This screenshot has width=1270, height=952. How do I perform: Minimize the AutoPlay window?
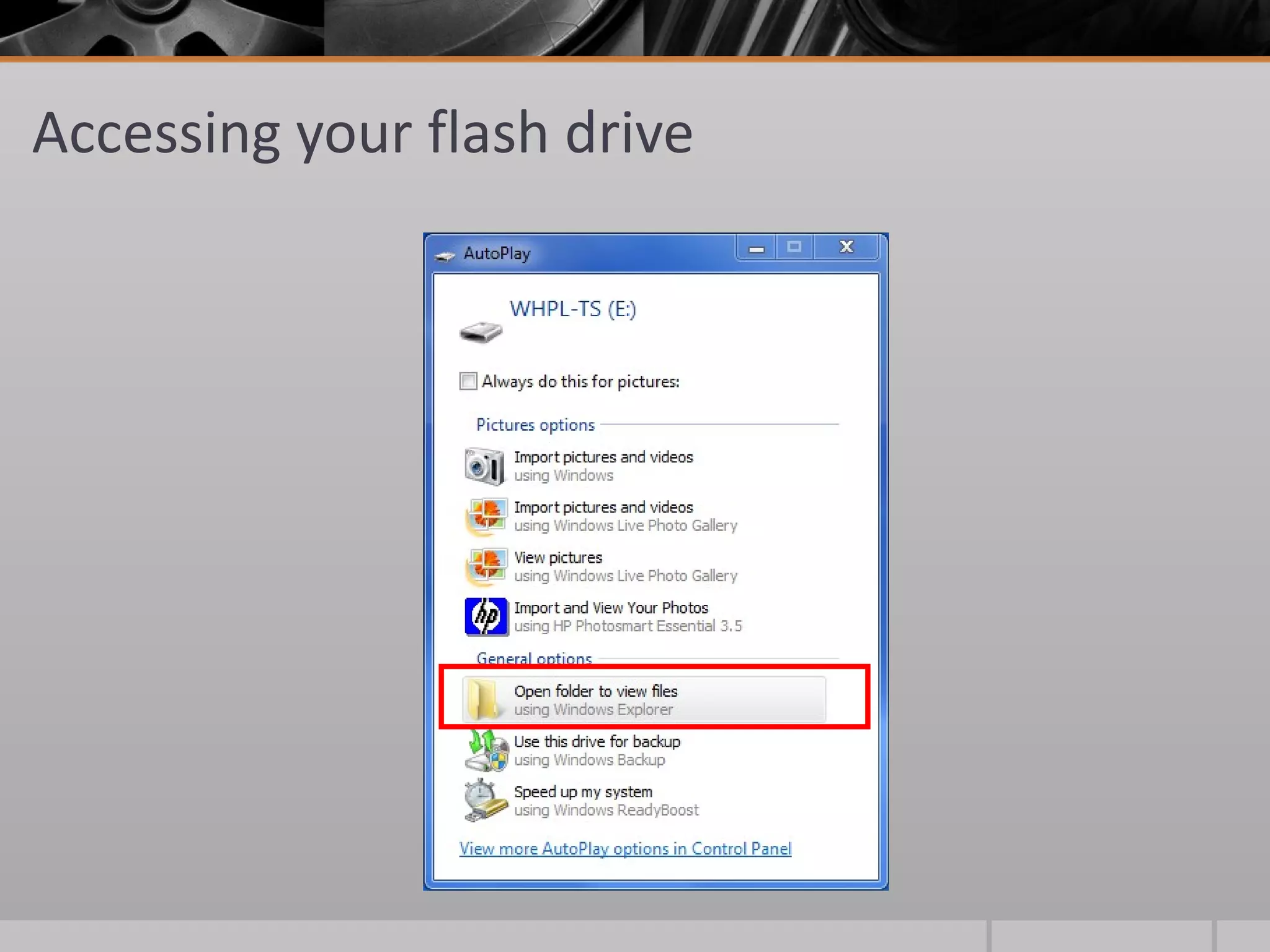click(x=756, y=248)
